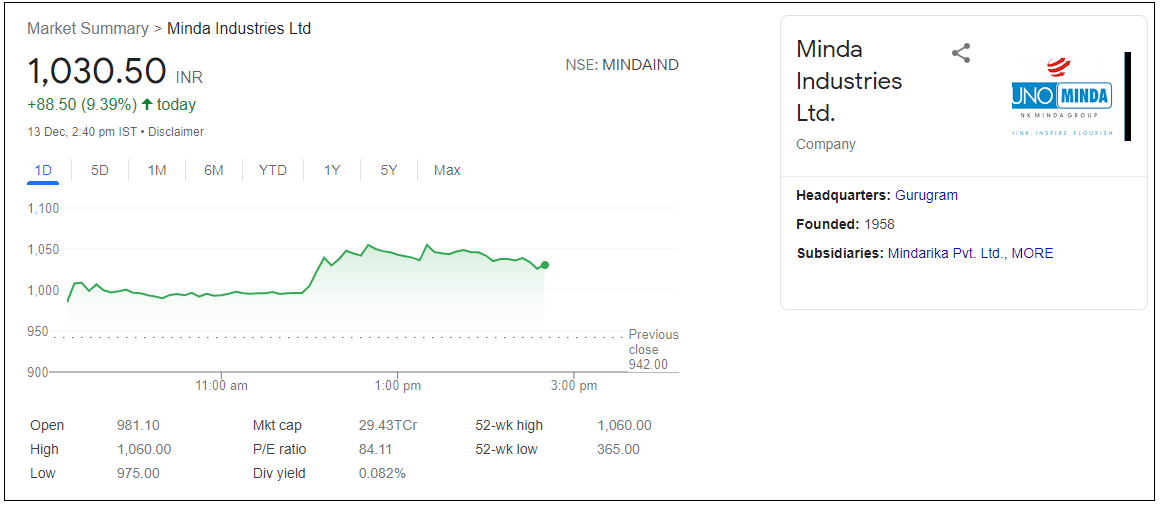
Task: Click the 11:00 am axis label
Action: coord(222,385)
